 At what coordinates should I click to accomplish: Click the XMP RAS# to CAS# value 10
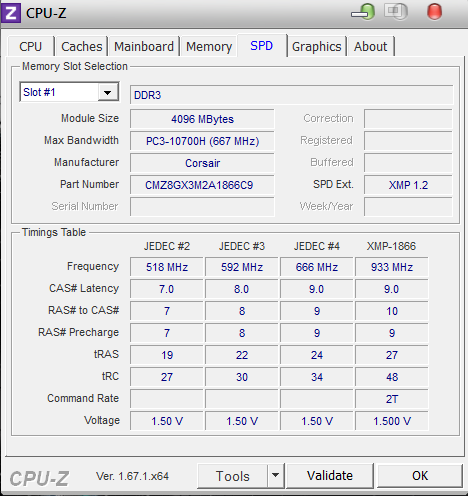(x=392, y=311)
